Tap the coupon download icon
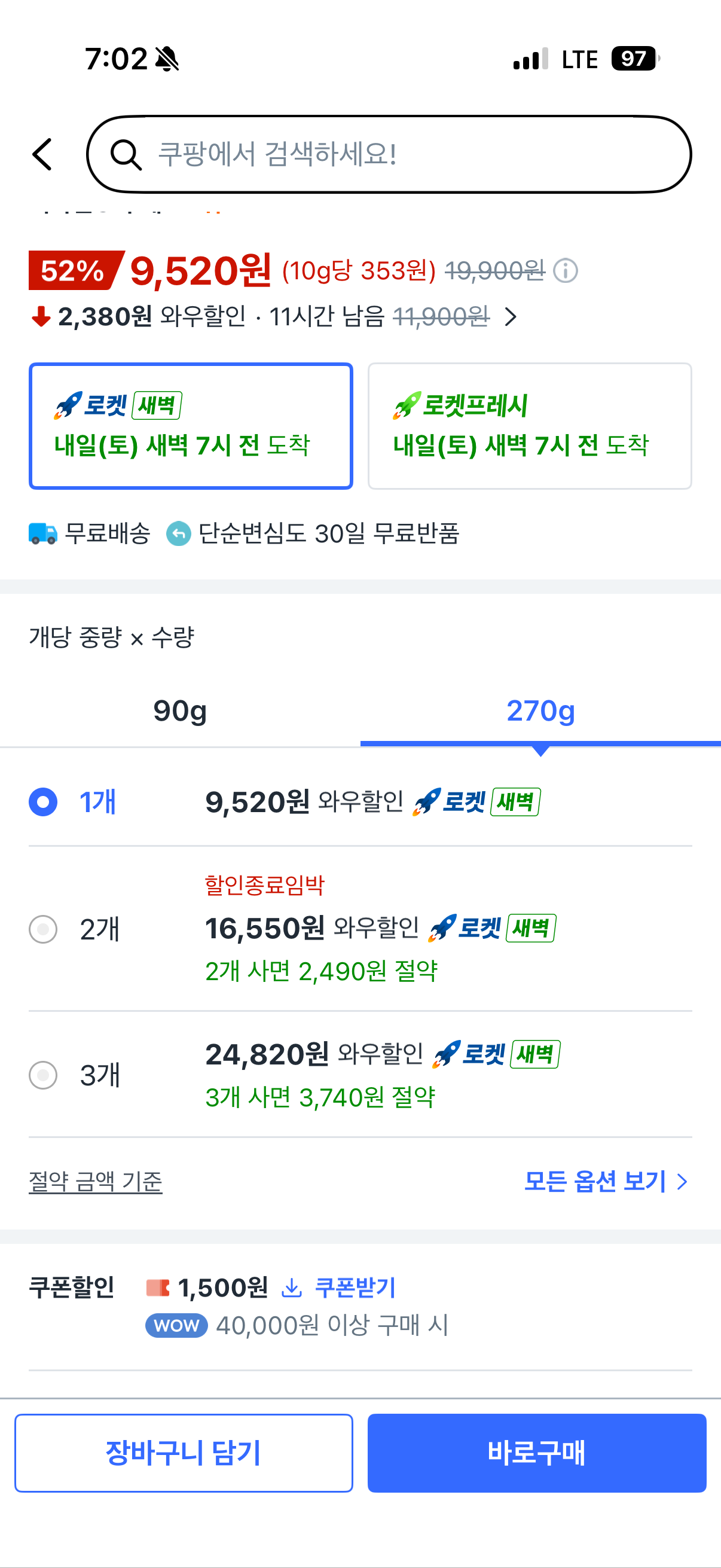 [292, 1287]
